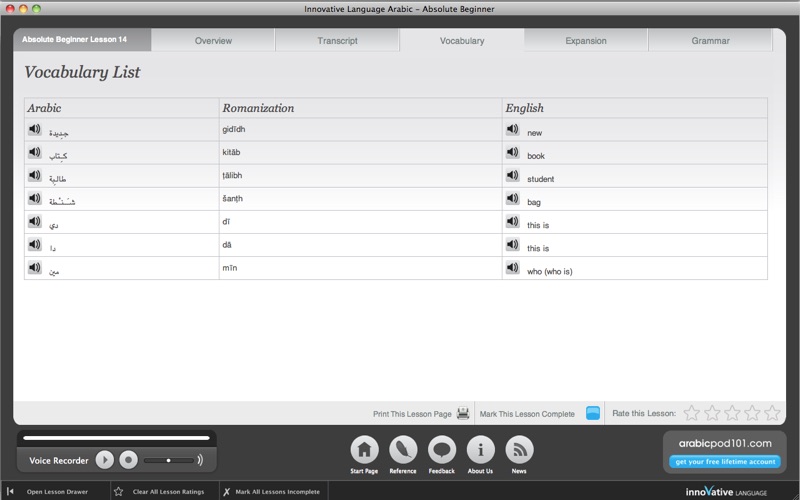
Task: Play Arabic audio for gidīdh row
Action: pyautogui.click(x=35, y=129)
